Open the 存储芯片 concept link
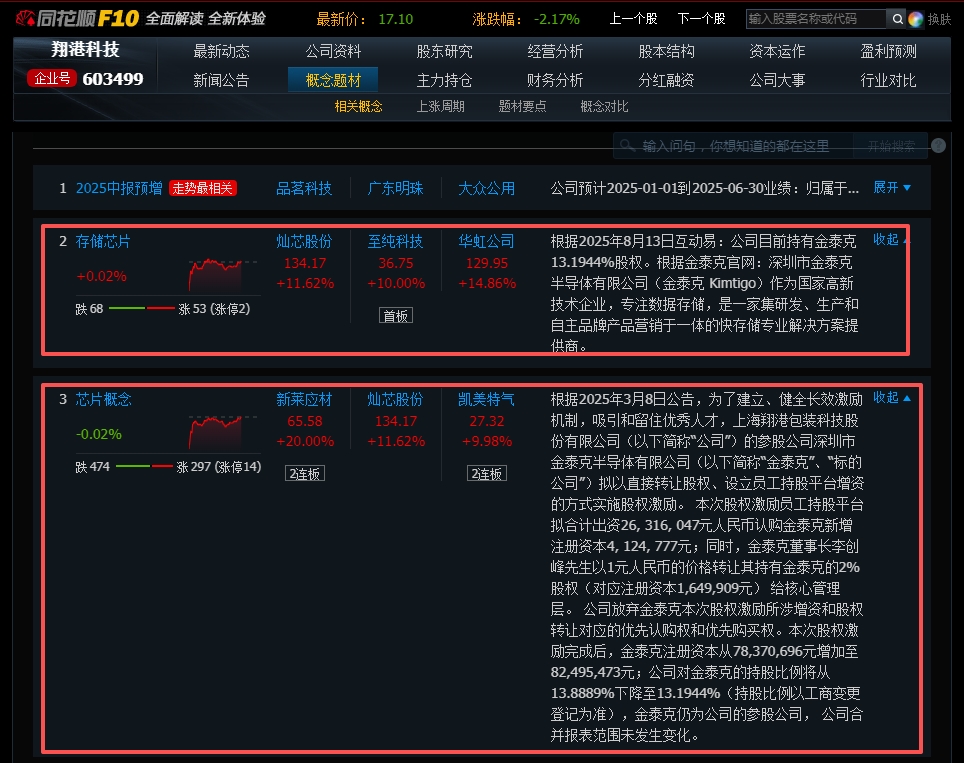The image size is (964, 763). [103, 241]
